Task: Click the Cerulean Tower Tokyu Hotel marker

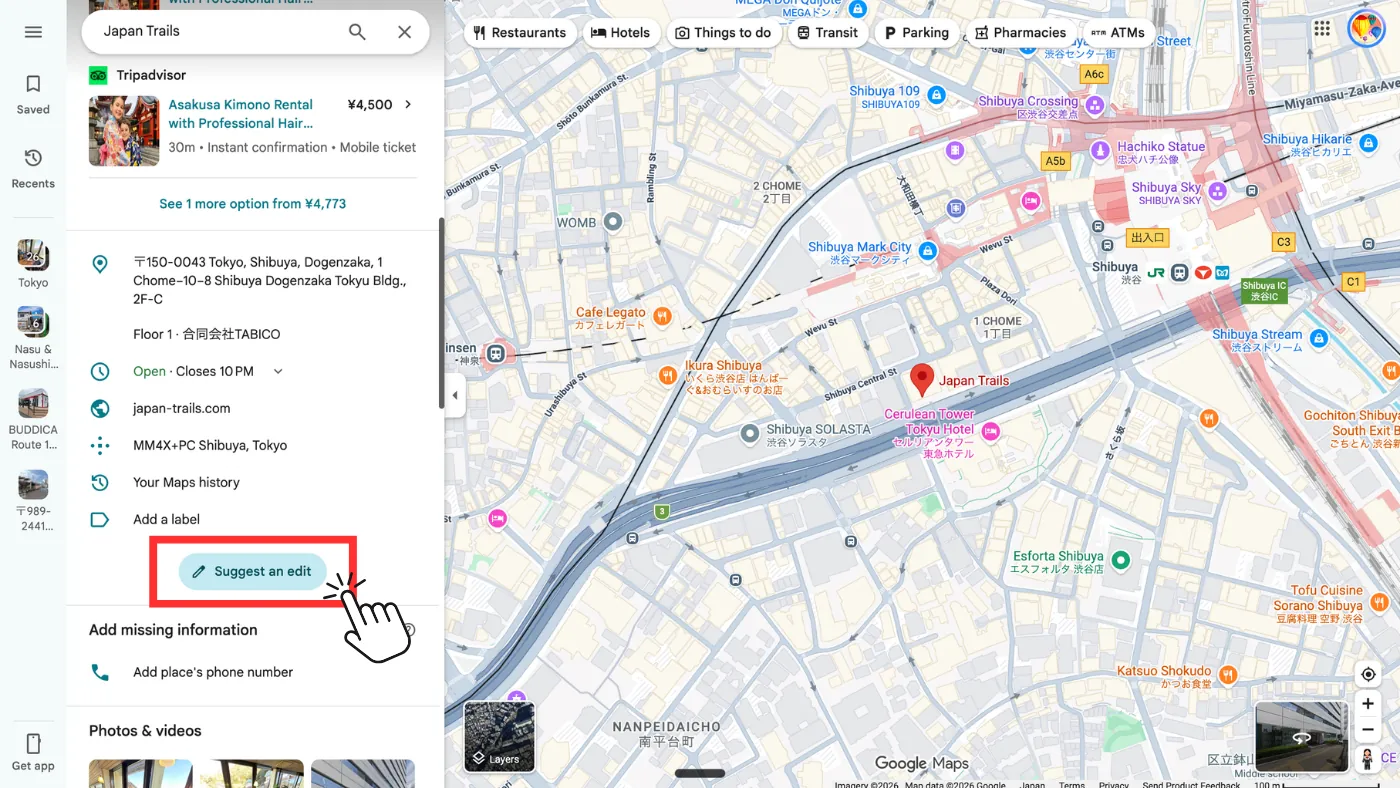Action: [x=991, y=431]
